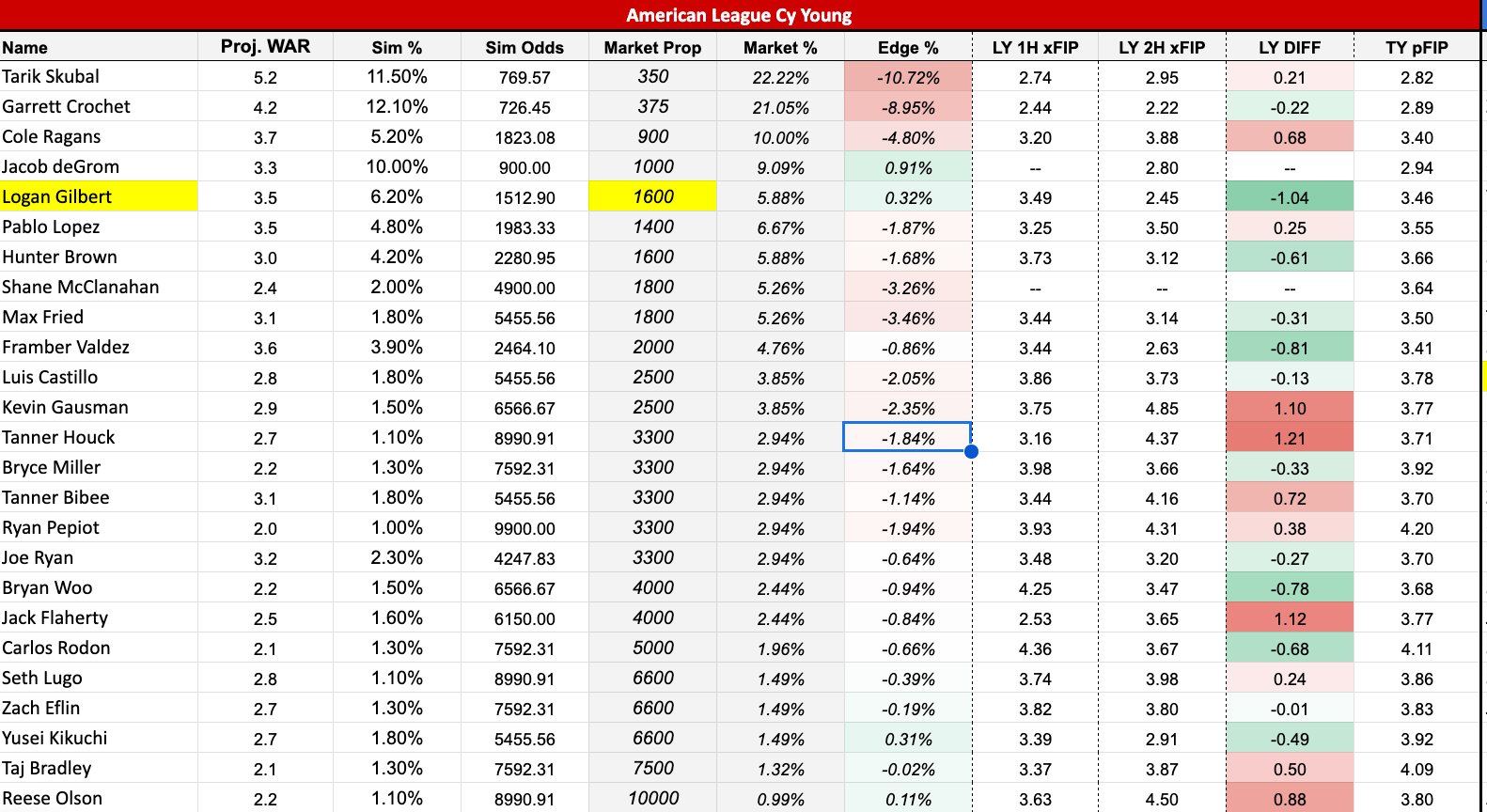Click the TY pFIP column header
The width and height of the screenshot is (1487, 812).
coord(1417,47)
